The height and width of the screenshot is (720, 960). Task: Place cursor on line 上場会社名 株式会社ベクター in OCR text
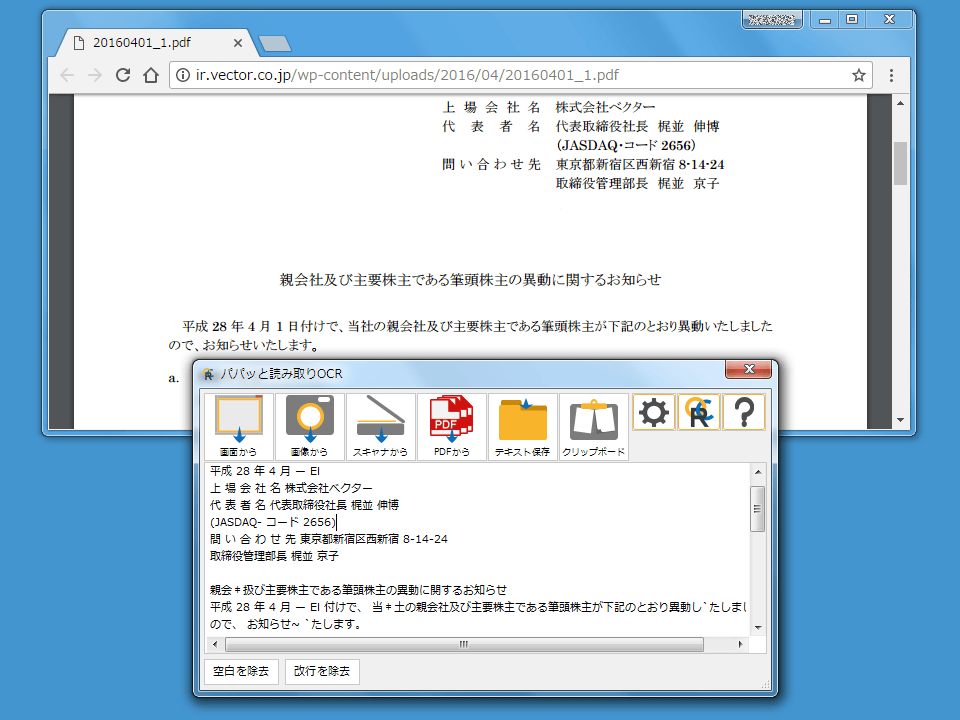pos(291,488)
